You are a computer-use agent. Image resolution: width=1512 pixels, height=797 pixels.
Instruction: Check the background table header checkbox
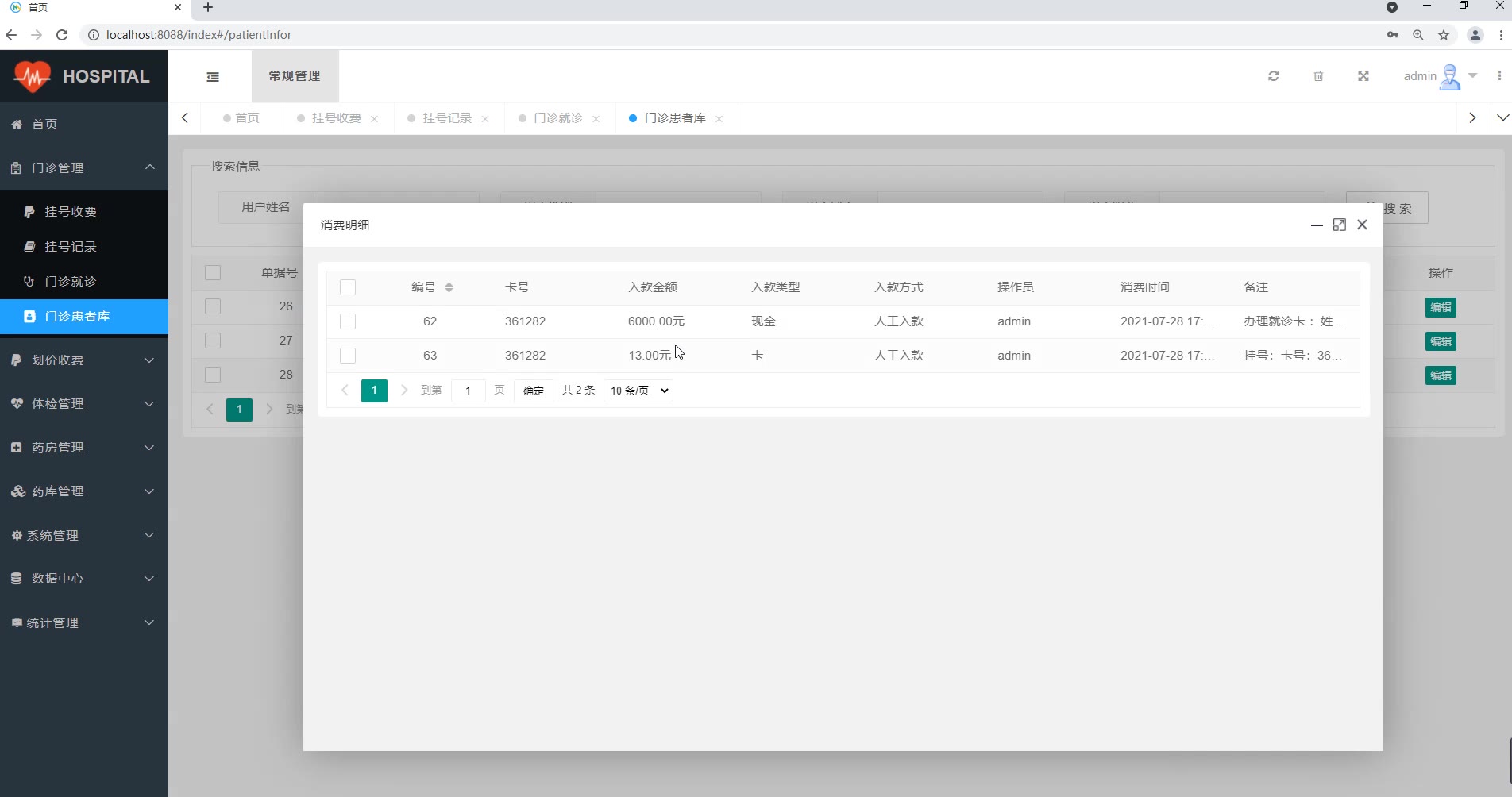tap(213, 273)
